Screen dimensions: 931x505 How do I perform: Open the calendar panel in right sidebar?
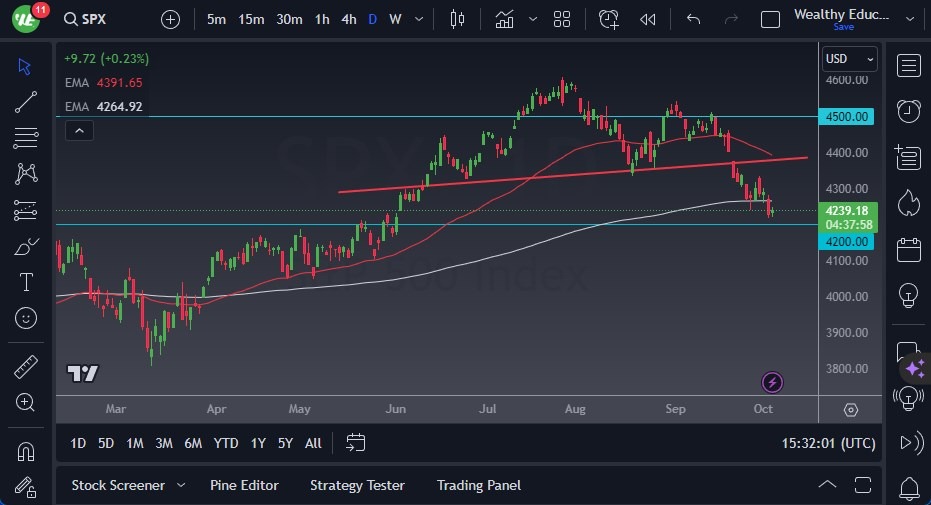coord(908,249)
